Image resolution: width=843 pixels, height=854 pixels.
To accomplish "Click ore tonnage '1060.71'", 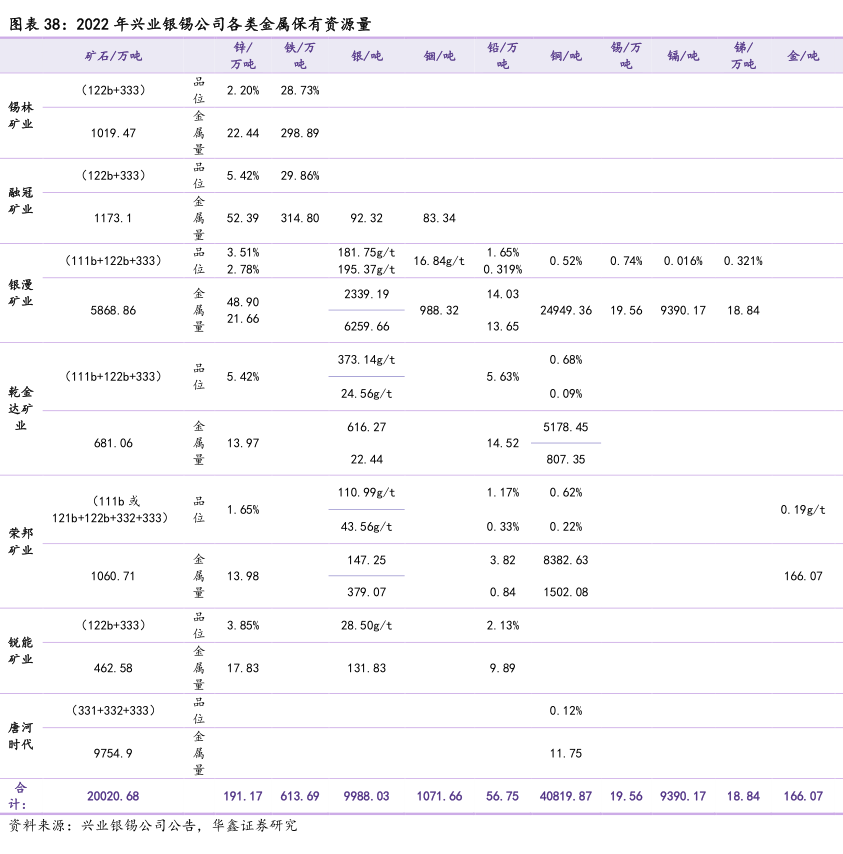I will pyautogui.click(x=113, y=576).
